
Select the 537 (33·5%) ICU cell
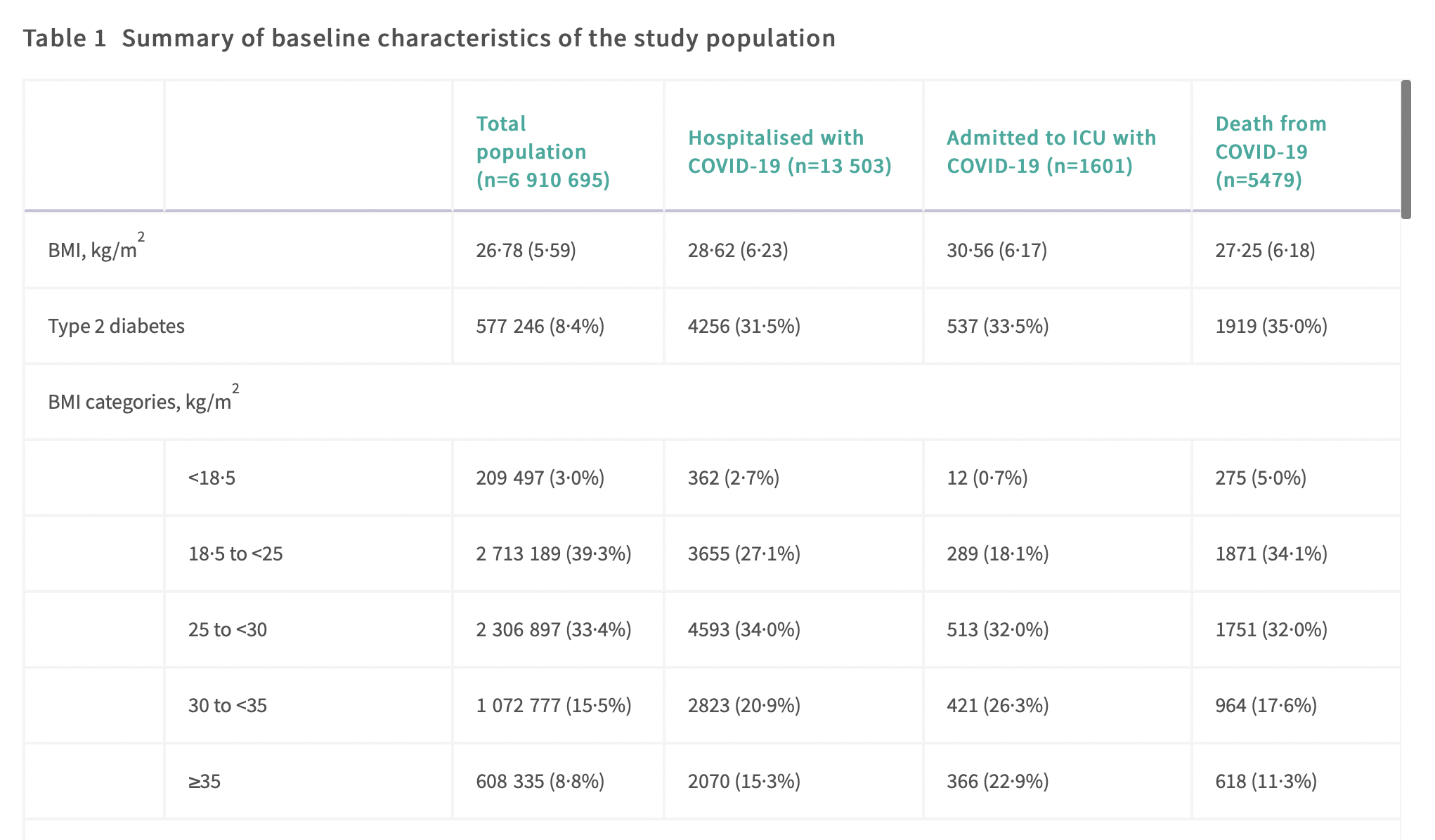click(997, 326)
